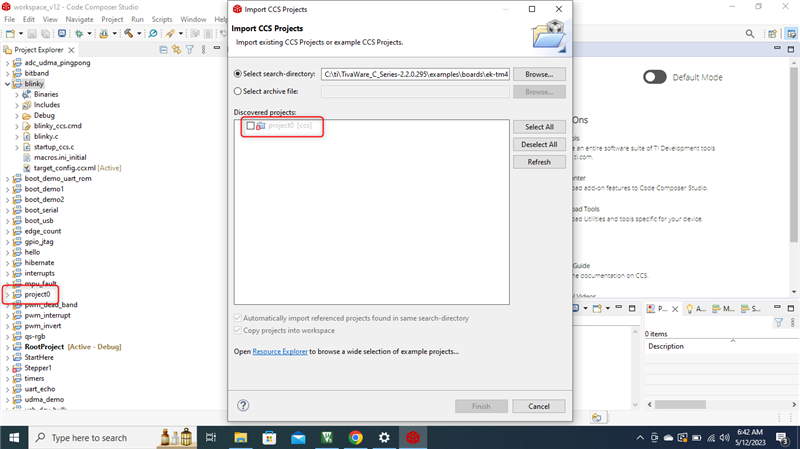Minimize the Project Explorer panel
800x449 pixels.
217,48
